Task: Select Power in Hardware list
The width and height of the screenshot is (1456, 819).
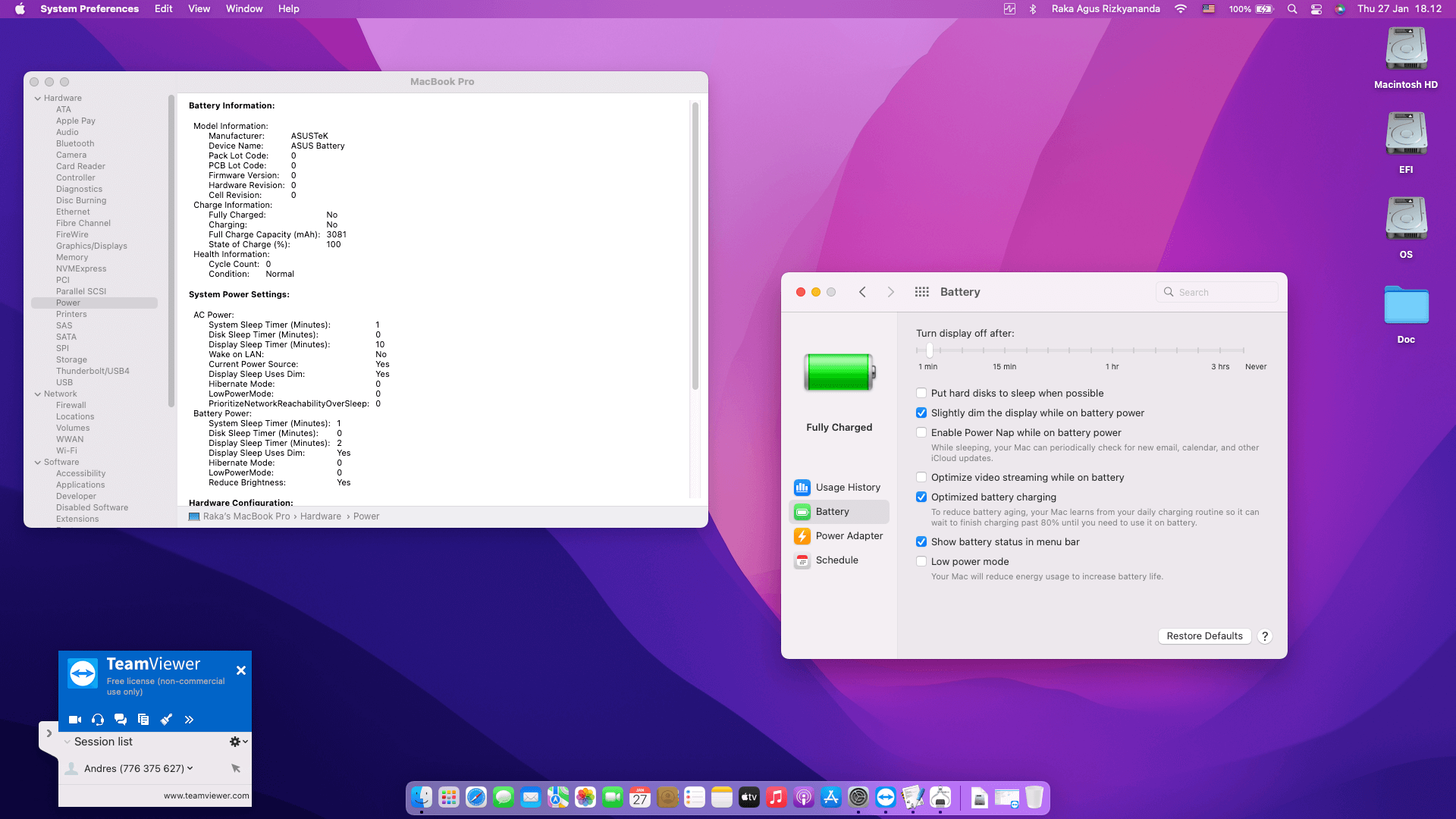Action: click(94, 303)
